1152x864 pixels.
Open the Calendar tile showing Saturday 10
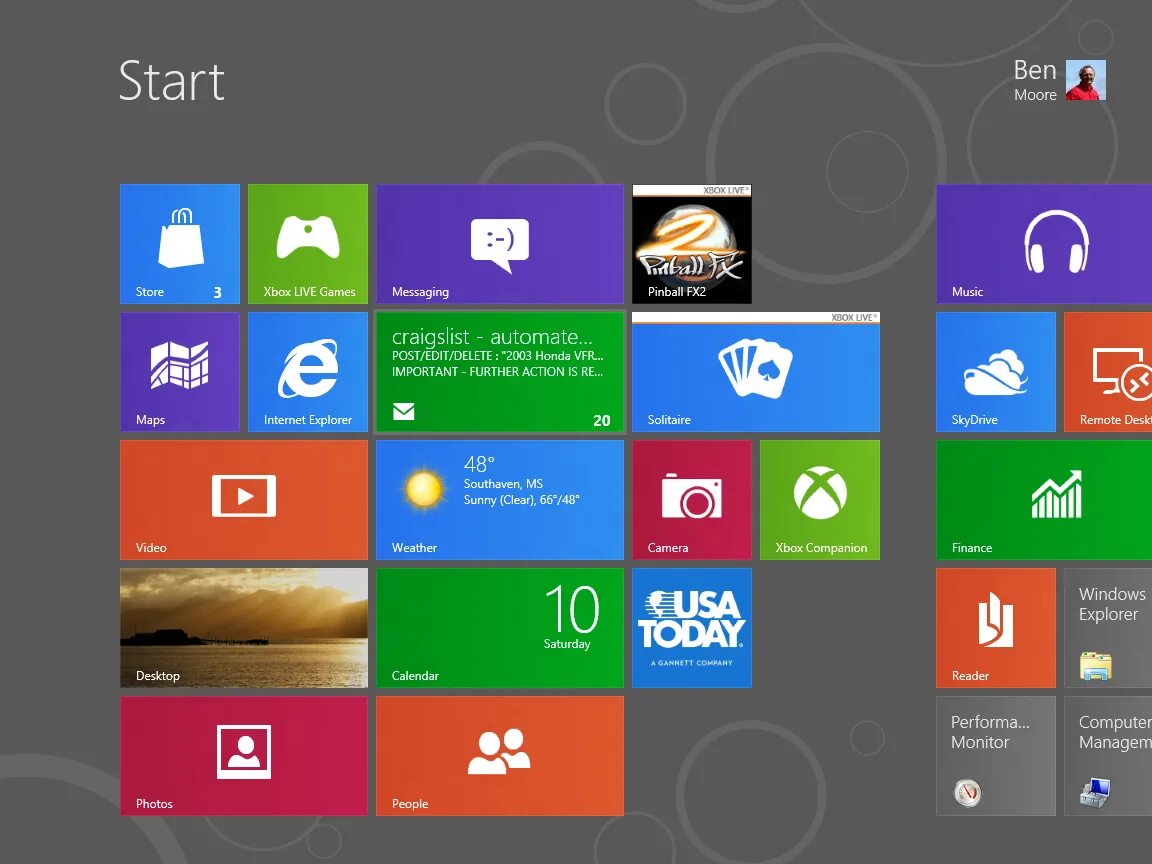[x=500, y=628]
